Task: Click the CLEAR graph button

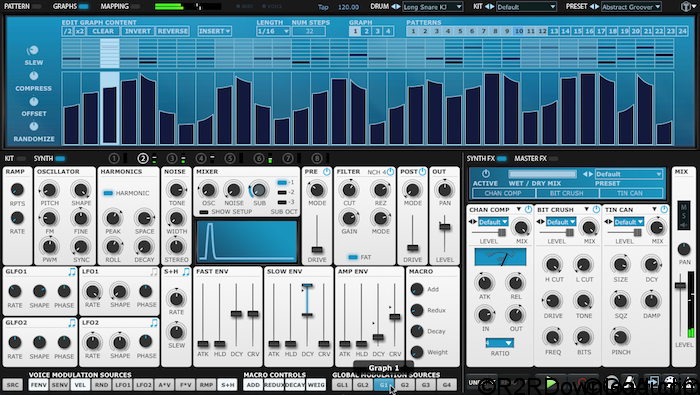Action: (x=103, y=31)
